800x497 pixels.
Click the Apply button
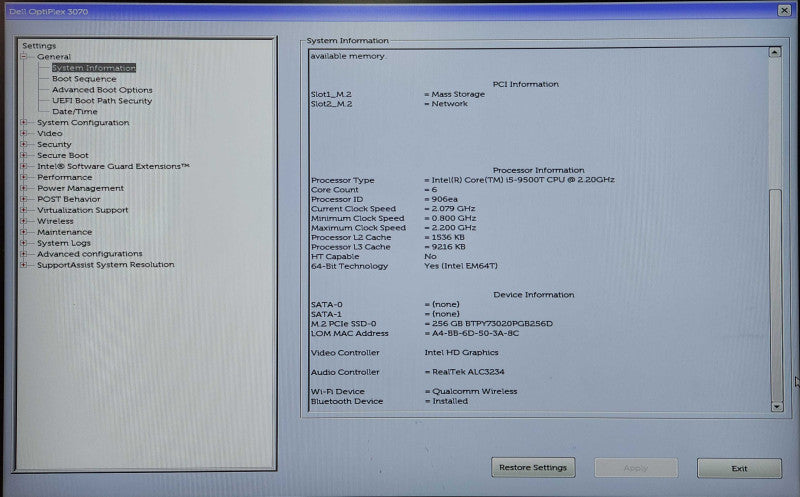[x=636, y=468]
